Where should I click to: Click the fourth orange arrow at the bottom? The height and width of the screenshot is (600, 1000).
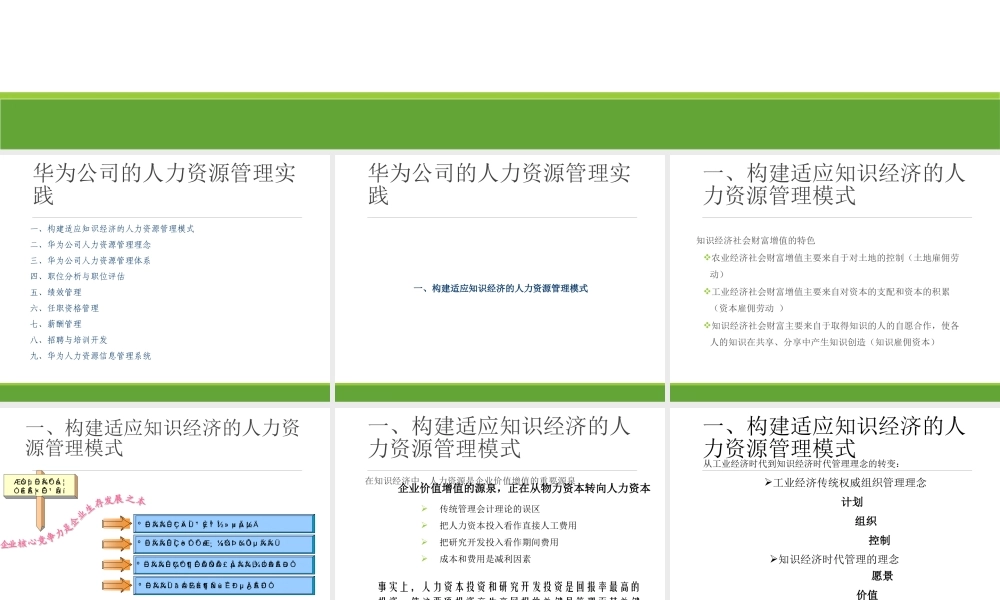tap(116, 585)
